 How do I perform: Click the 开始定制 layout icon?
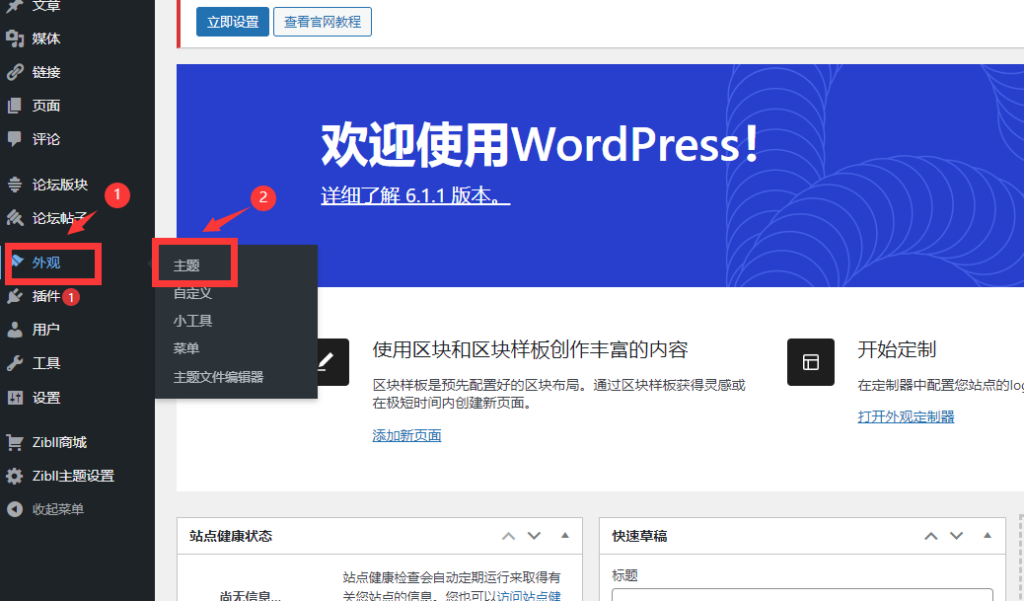pyautogui.click(x=810, y=362)
